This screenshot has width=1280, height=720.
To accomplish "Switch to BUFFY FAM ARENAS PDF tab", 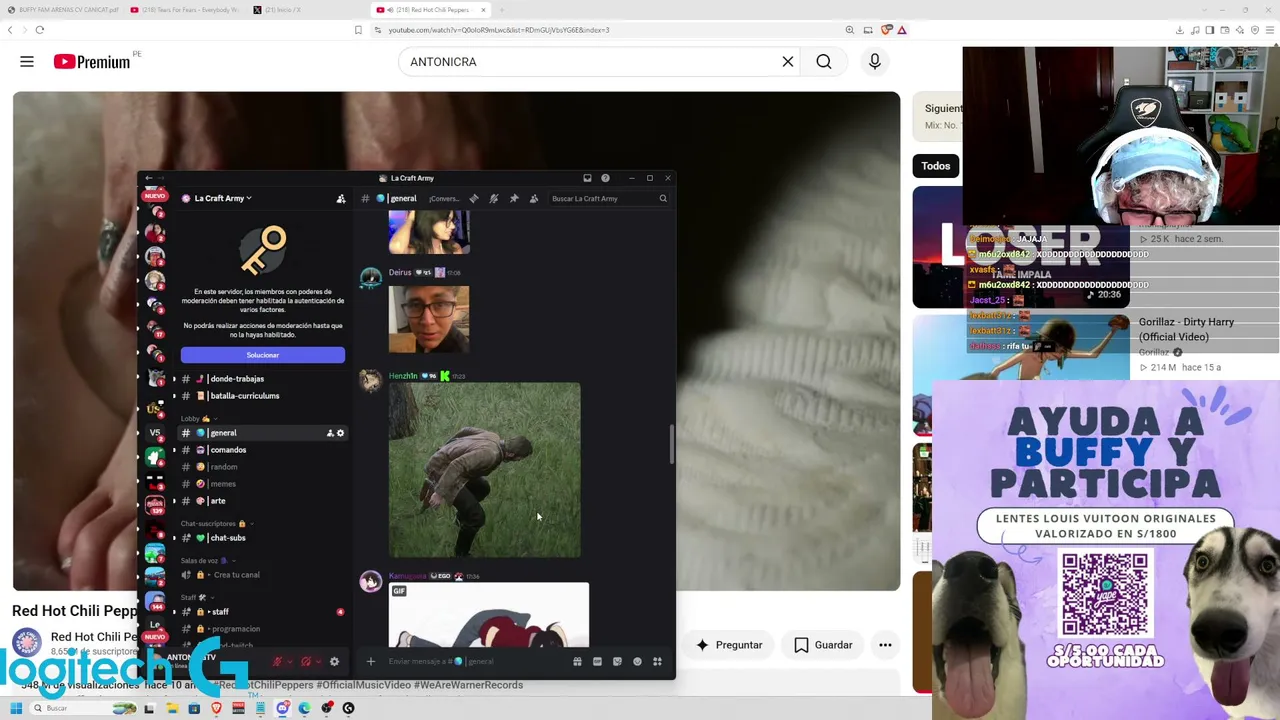I will click(x=62, y=10).
